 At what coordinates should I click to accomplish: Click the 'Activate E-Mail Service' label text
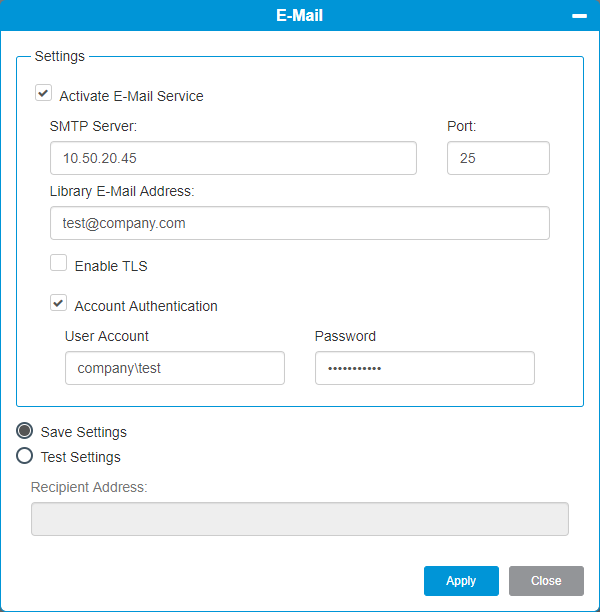point(131,96)
